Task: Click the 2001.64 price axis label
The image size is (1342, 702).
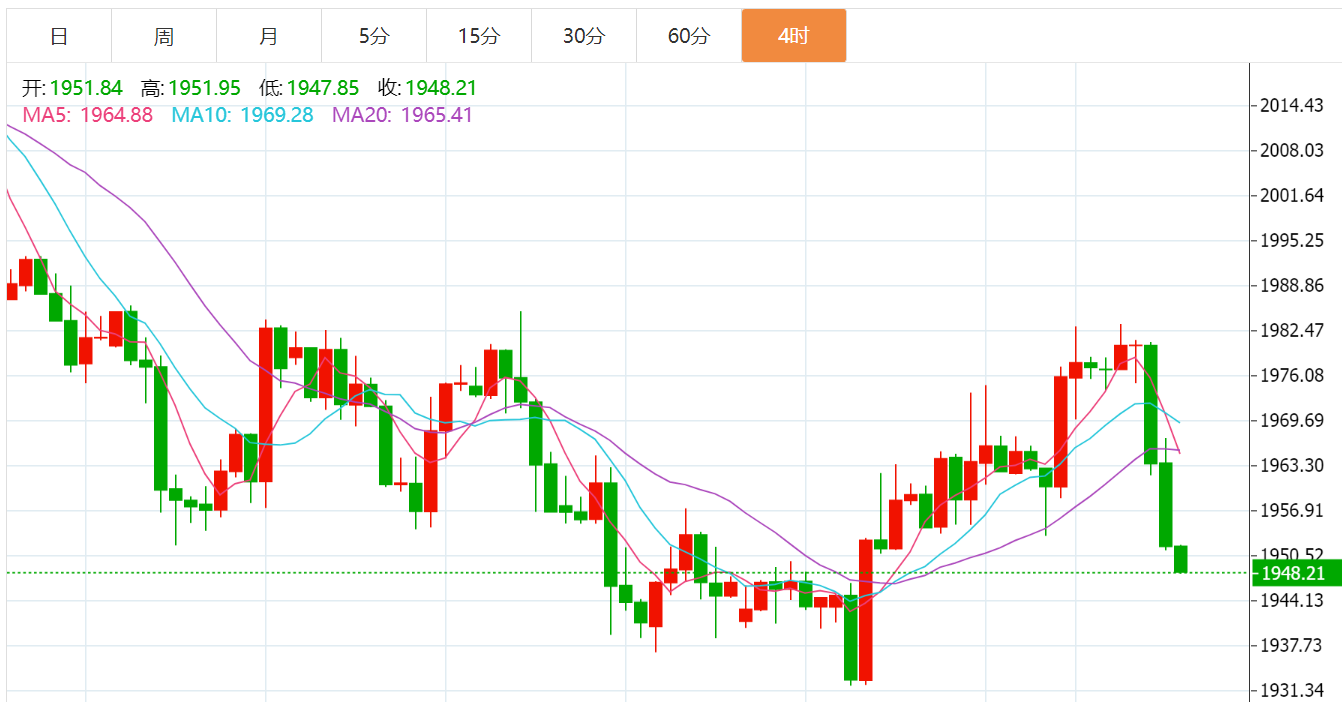Action: click(x=1294, y=195)
